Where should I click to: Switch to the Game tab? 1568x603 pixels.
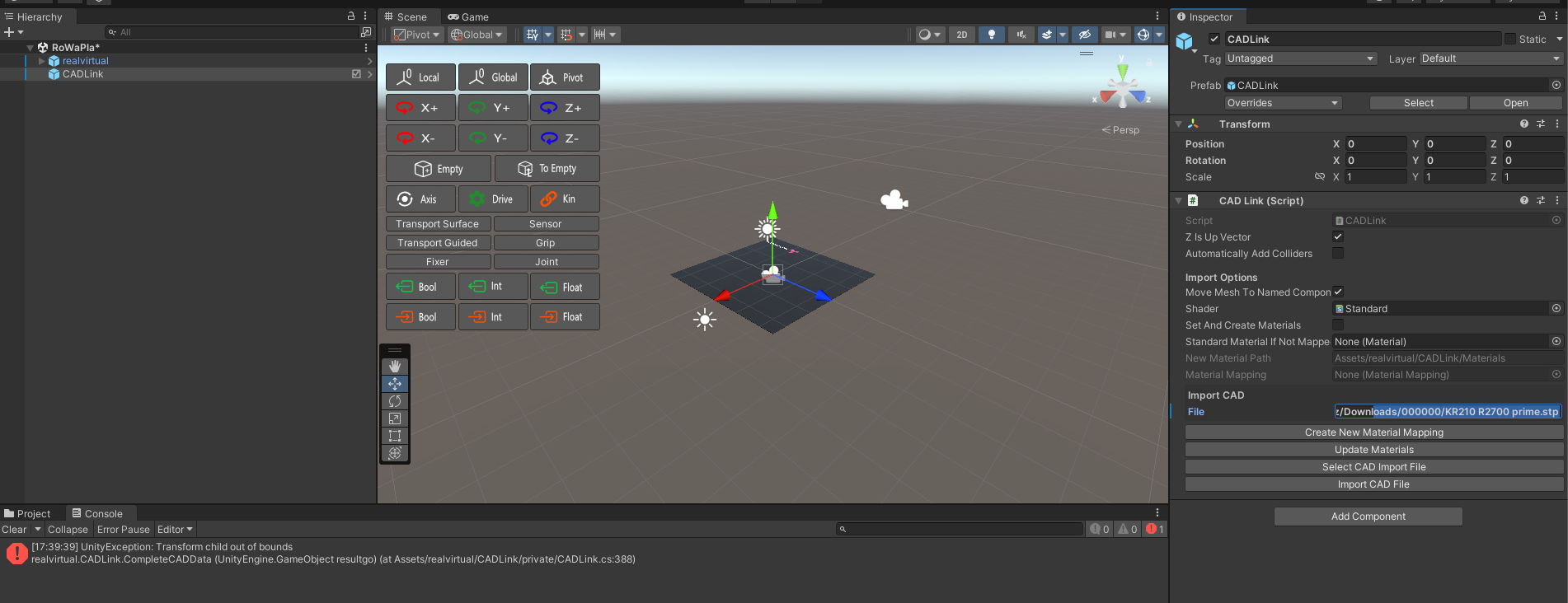[x=468, y=16]
